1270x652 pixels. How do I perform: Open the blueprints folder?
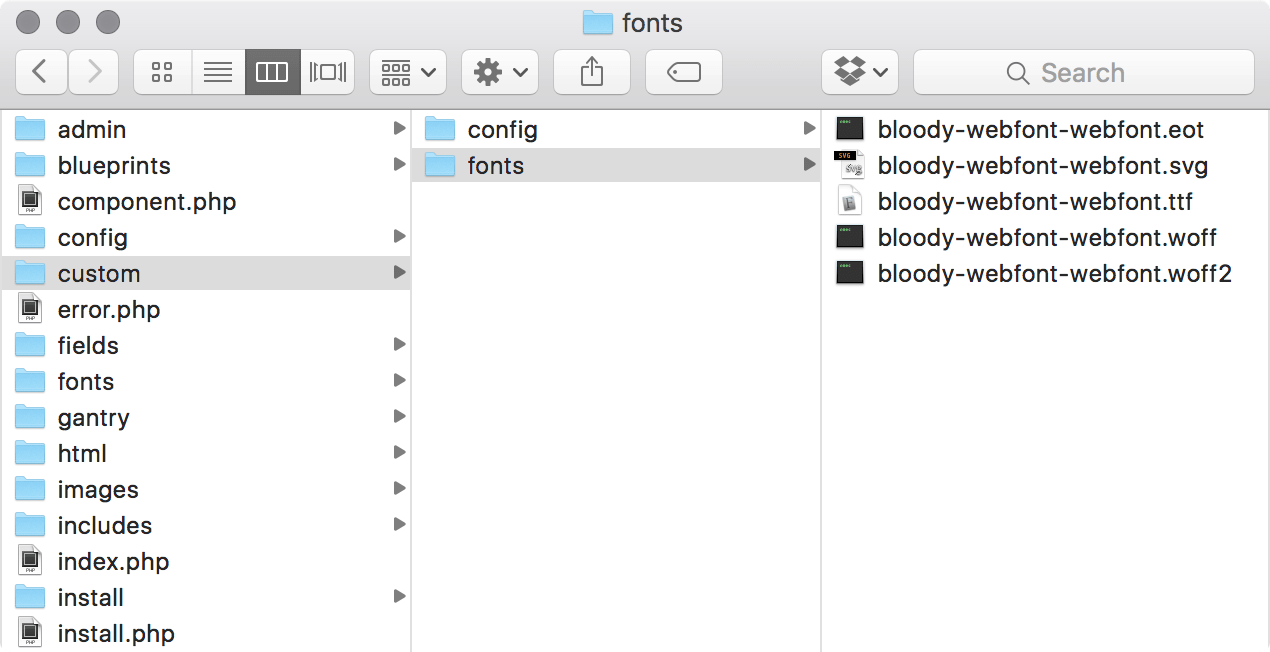tap(113, 166)
